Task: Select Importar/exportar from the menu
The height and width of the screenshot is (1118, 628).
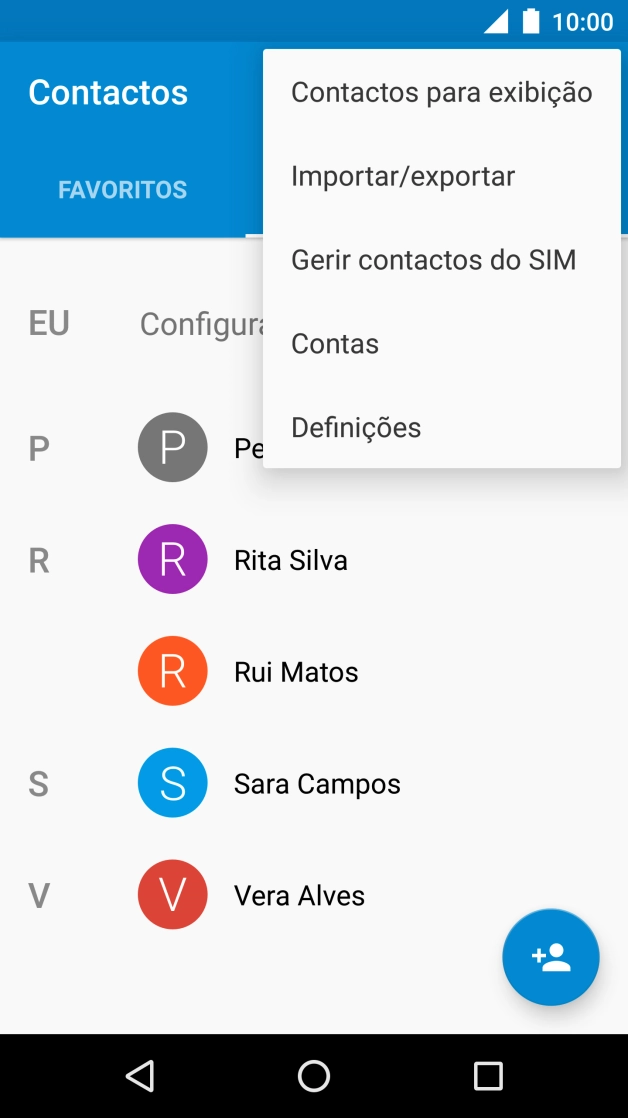Action: click(402, 175)
